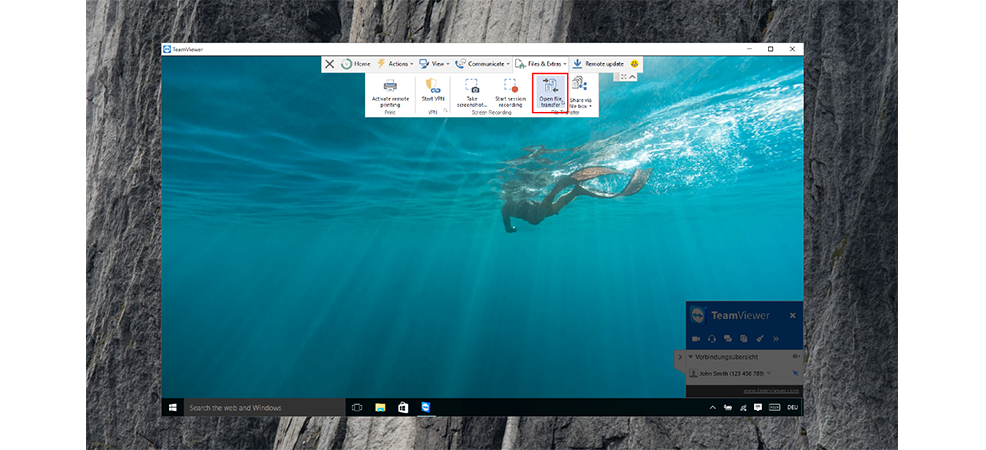Toggle fullscreen mode in remote toolbar
986x450 pixels.
point(624,77)
